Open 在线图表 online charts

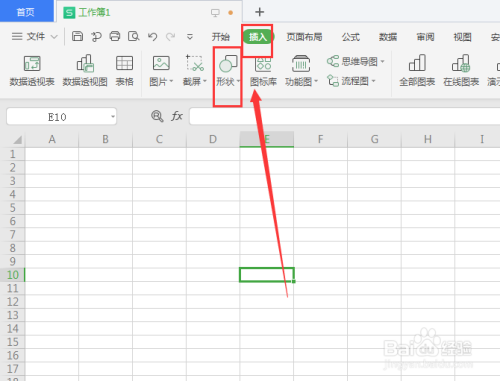click(x=461, y=71)
